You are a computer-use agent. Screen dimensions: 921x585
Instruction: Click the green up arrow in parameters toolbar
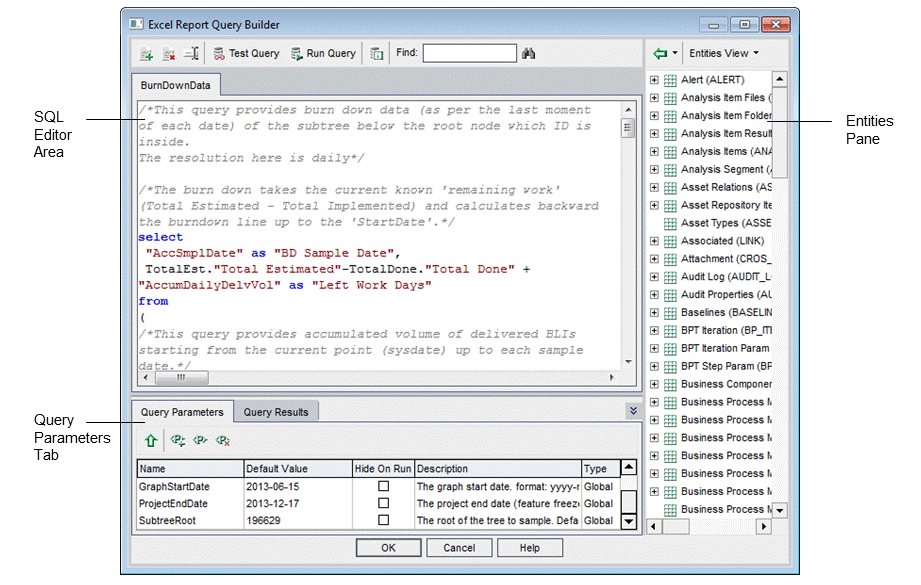pyautogui.click(x=150, y=439)
